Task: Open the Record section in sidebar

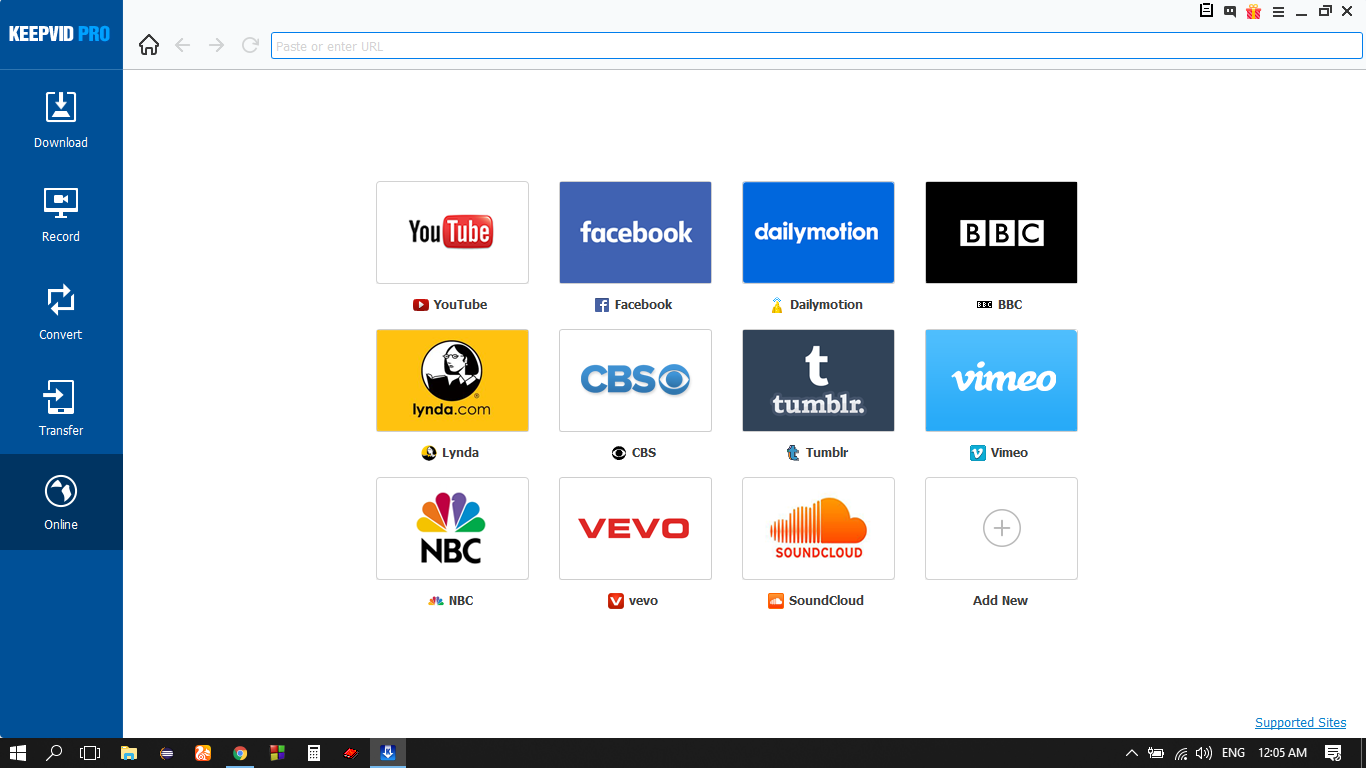Action: pos(60,213)
